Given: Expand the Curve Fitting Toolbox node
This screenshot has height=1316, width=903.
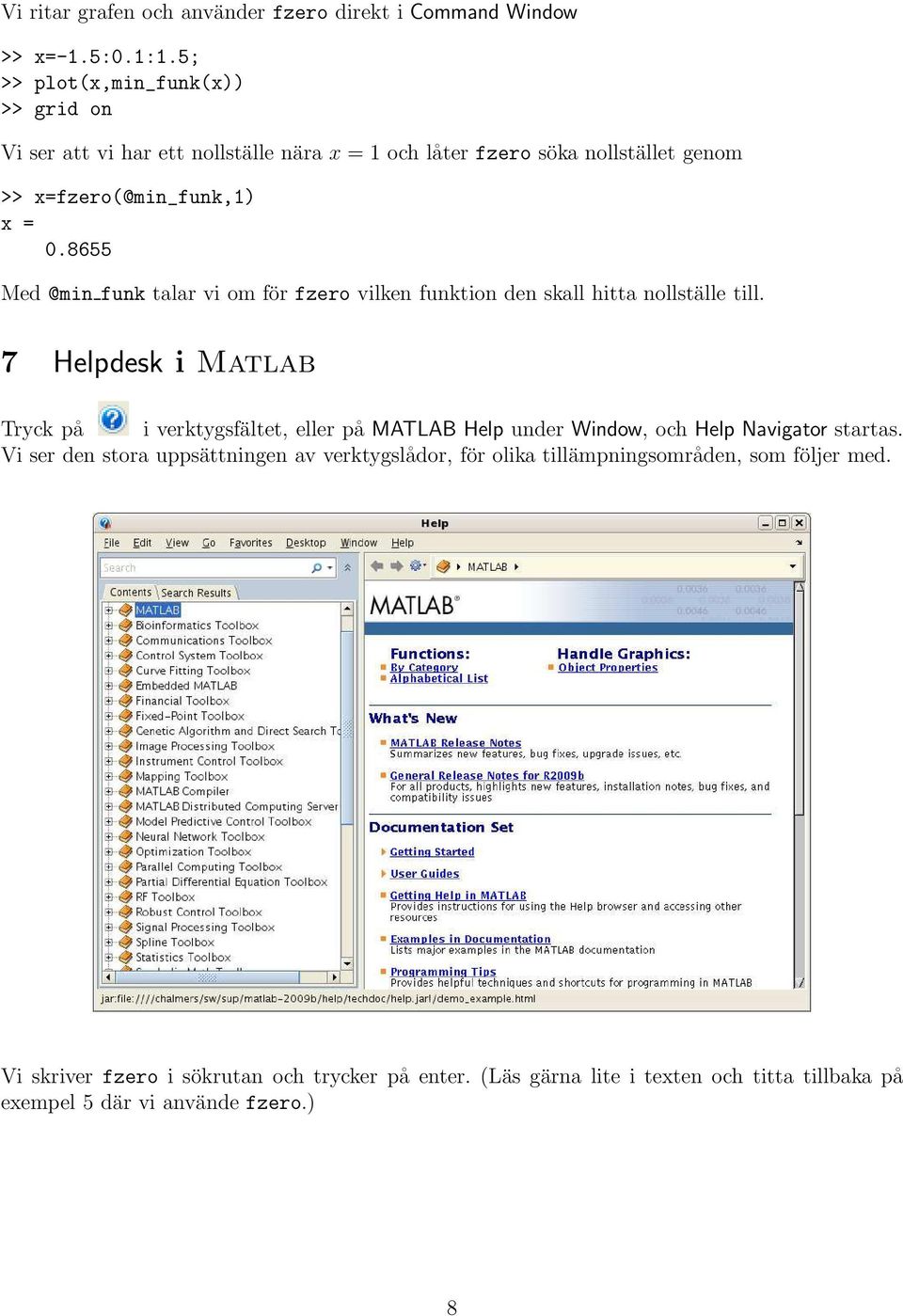Looking at the screenshot, I should point(109,671).
